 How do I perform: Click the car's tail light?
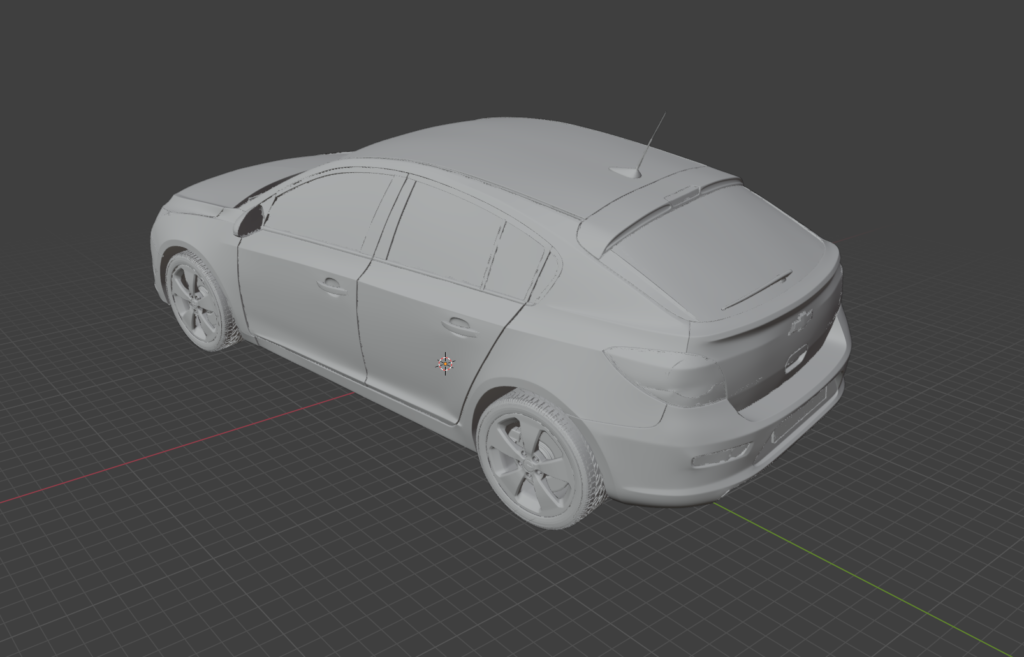coord(666,376)
